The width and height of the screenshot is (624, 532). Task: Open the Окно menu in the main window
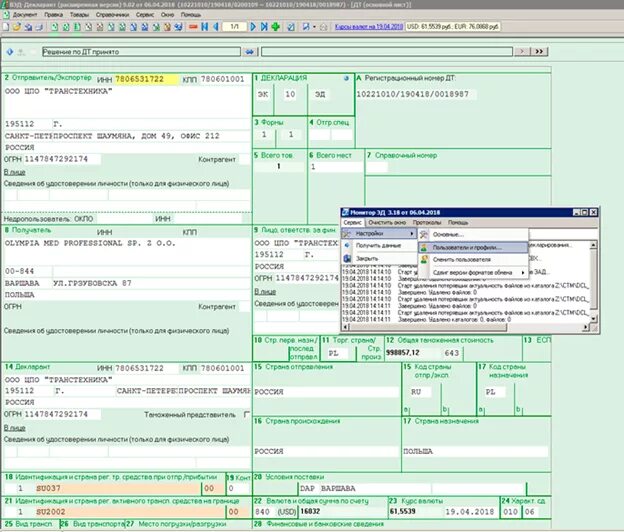(168, 15)
